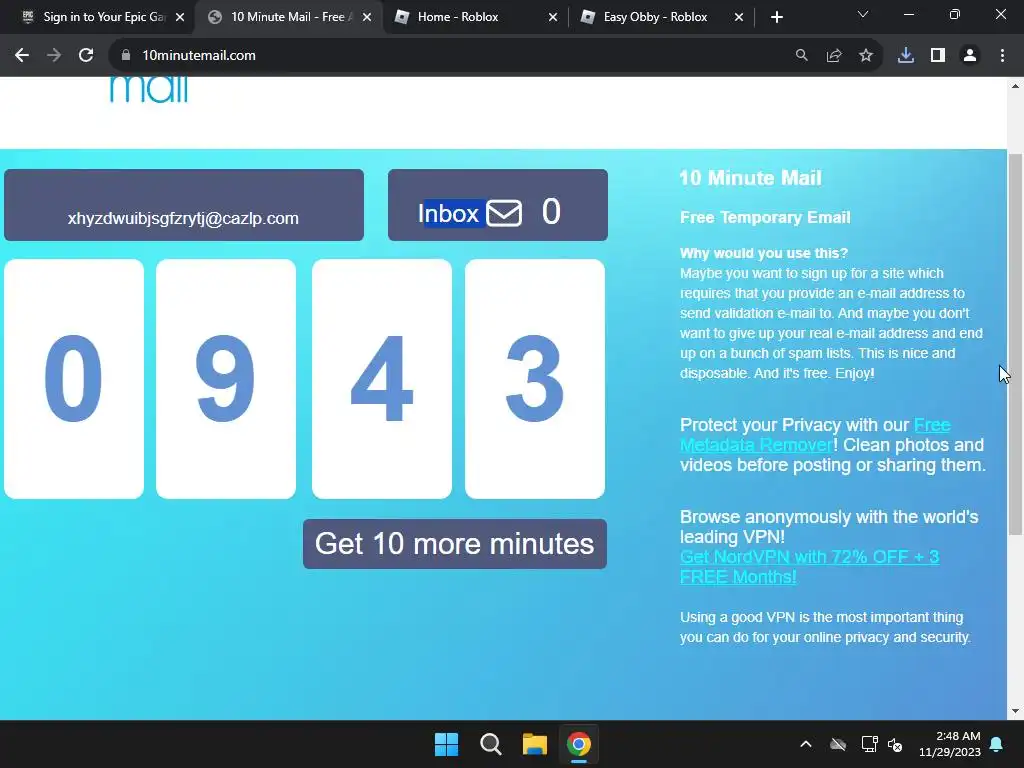The height and width of the screenshot is (768, 1024).
Task: Click the temporary email address box
Action: pyautogui.click(x=184, y=205)
